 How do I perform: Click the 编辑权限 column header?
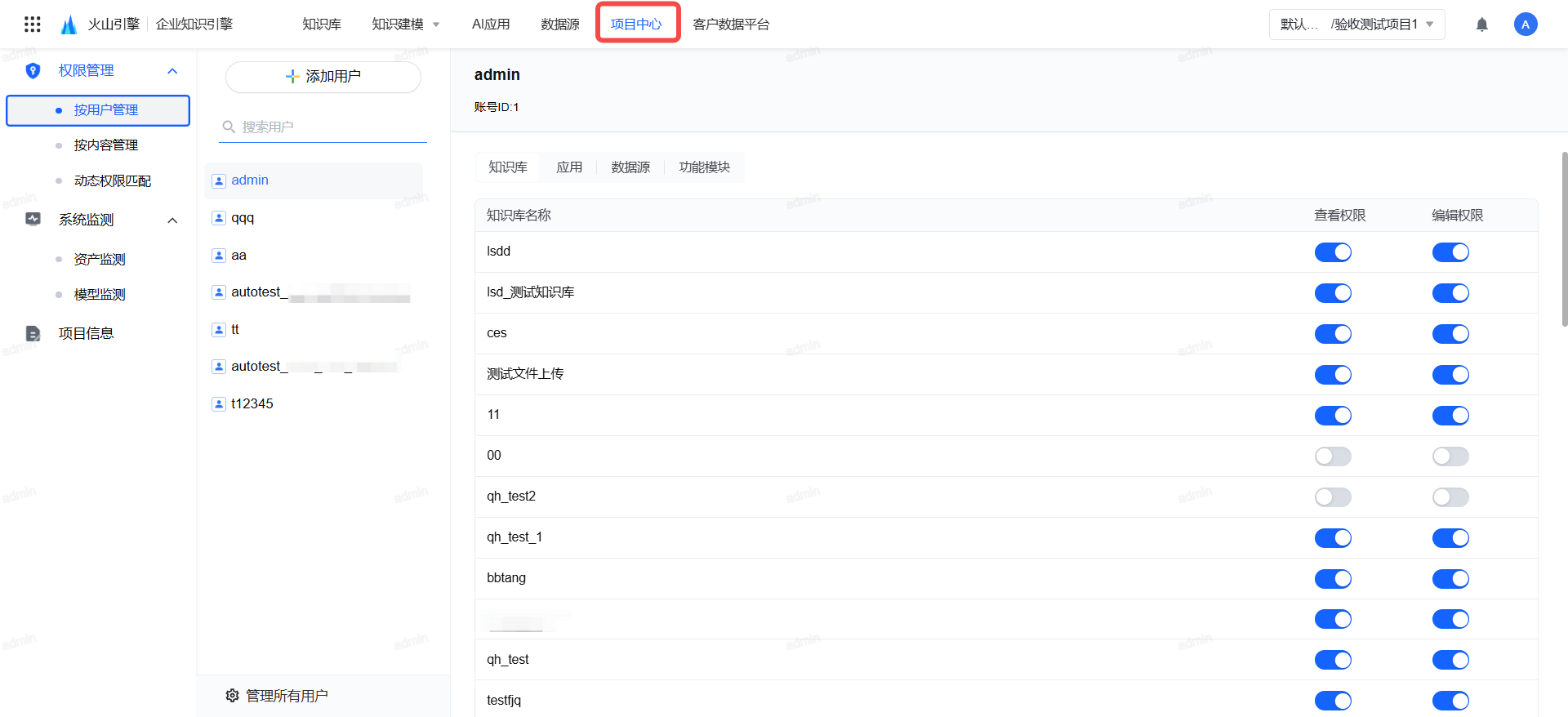pos(1458,216)
